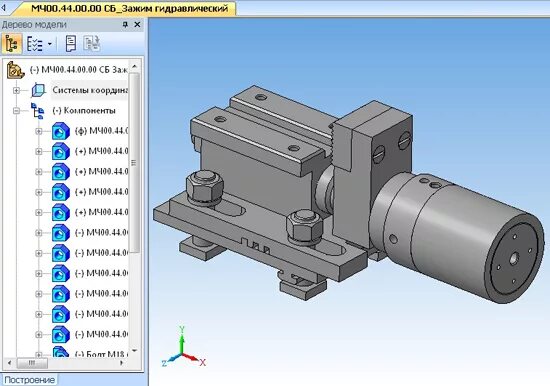This screenshot has width=550, height=386.
Task: Pin the Дерево модели panel
Action: click(125, 25)
